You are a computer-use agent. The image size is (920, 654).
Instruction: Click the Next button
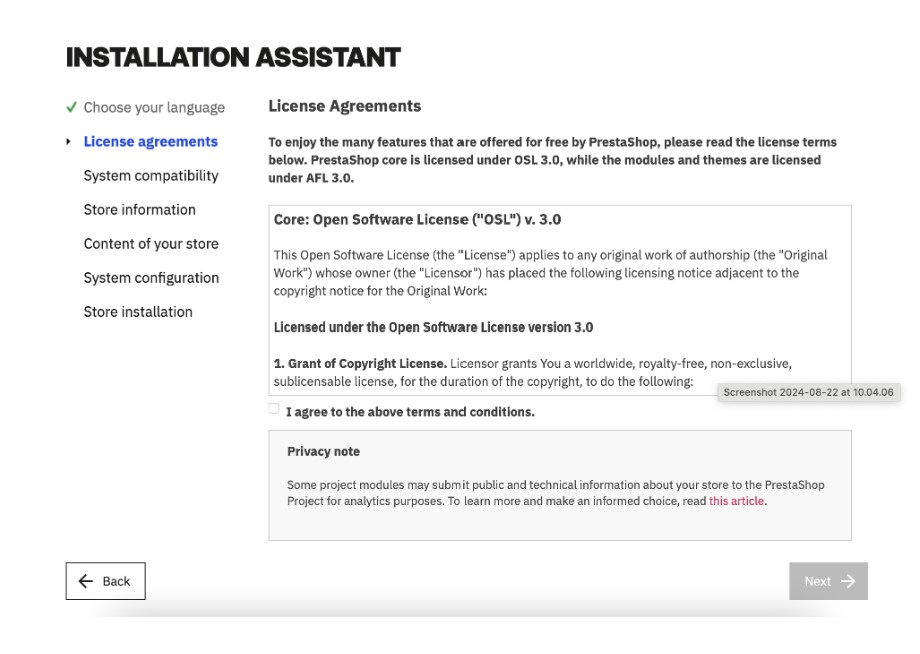pyautogui.click(x=828, y=581)
